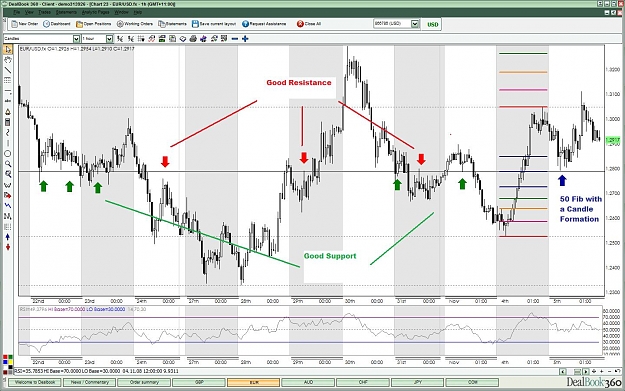Viewport: 625px width, 391px height.
Task: Click Statements toolbar button
Action: (173, 24)
